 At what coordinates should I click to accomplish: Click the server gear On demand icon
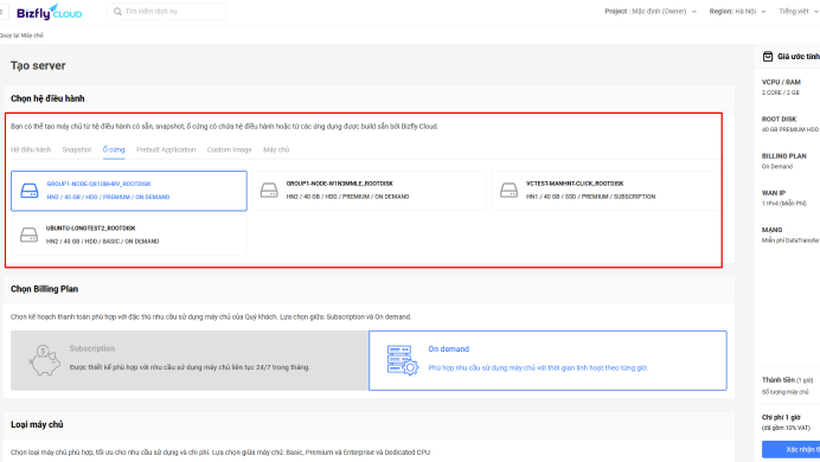(x=403, y=360)
